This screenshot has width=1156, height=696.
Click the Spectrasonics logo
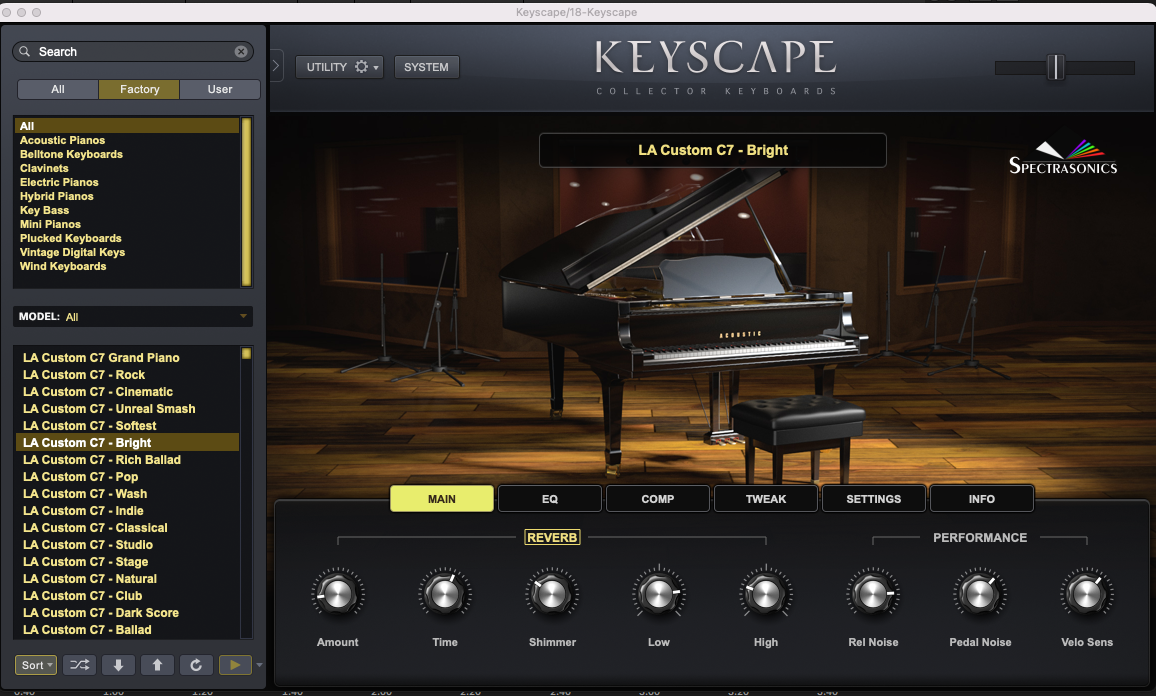pos(1062,158)
